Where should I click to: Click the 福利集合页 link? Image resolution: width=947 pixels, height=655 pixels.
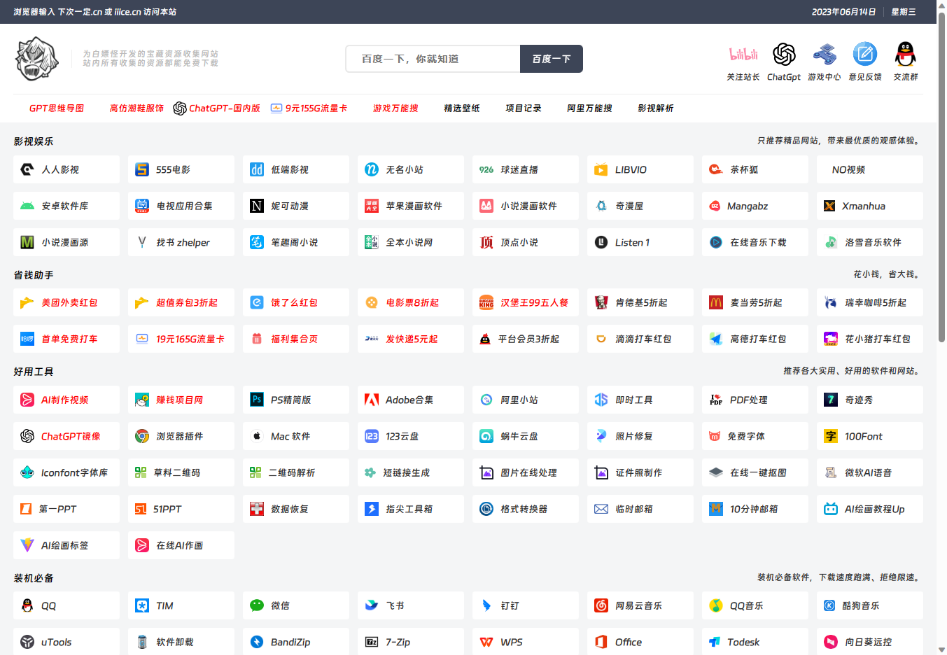[x=296, y=339]
